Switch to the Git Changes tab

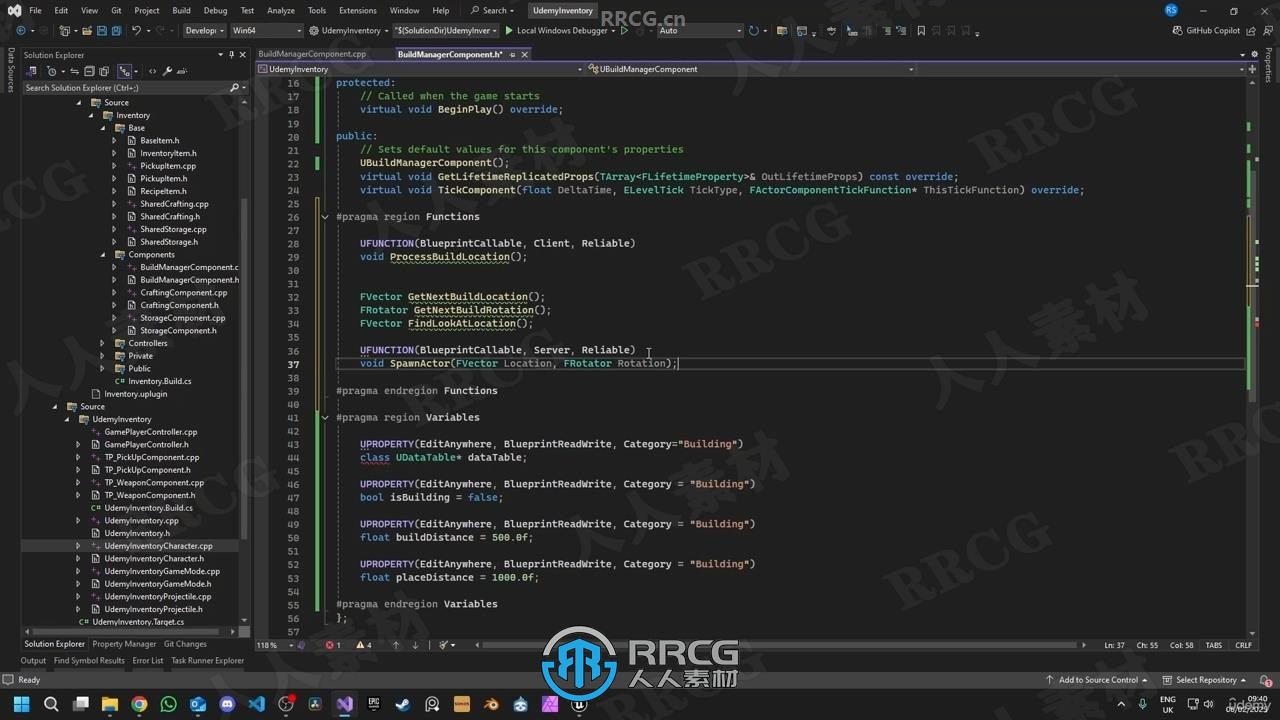coord(185,644)
